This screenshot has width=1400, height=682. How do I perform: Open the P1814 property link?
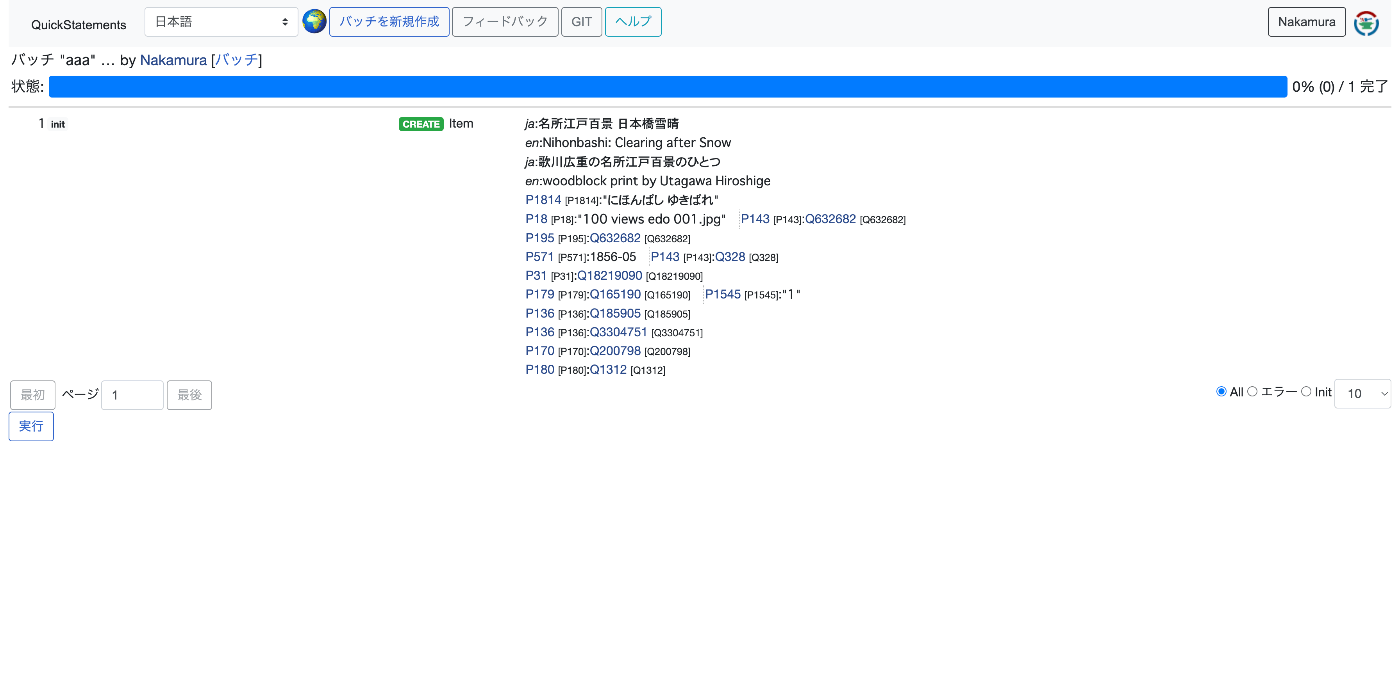[543, 199]
